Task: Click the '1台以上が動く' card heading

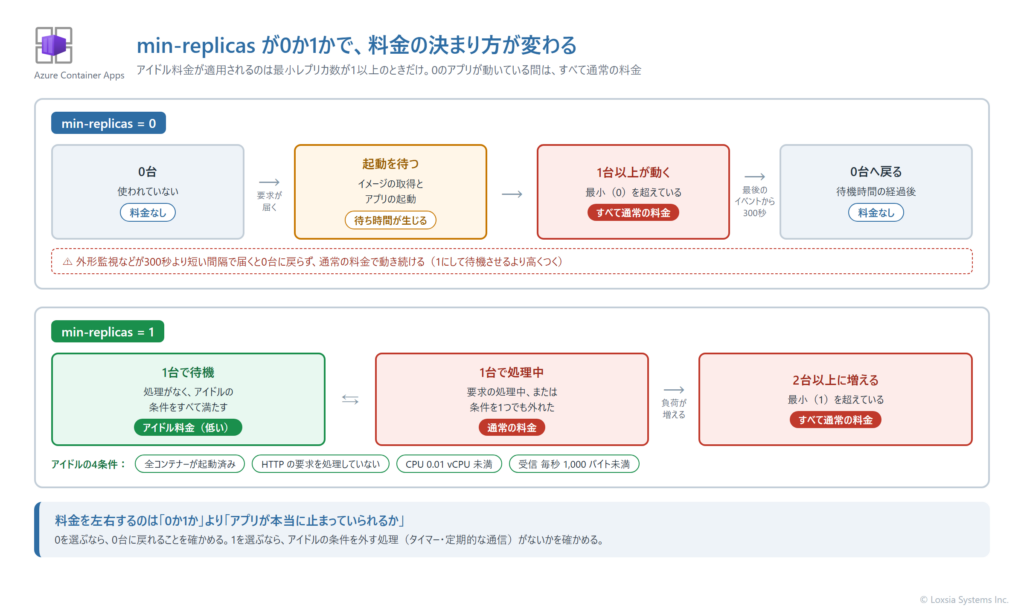Action: [633, 172]
